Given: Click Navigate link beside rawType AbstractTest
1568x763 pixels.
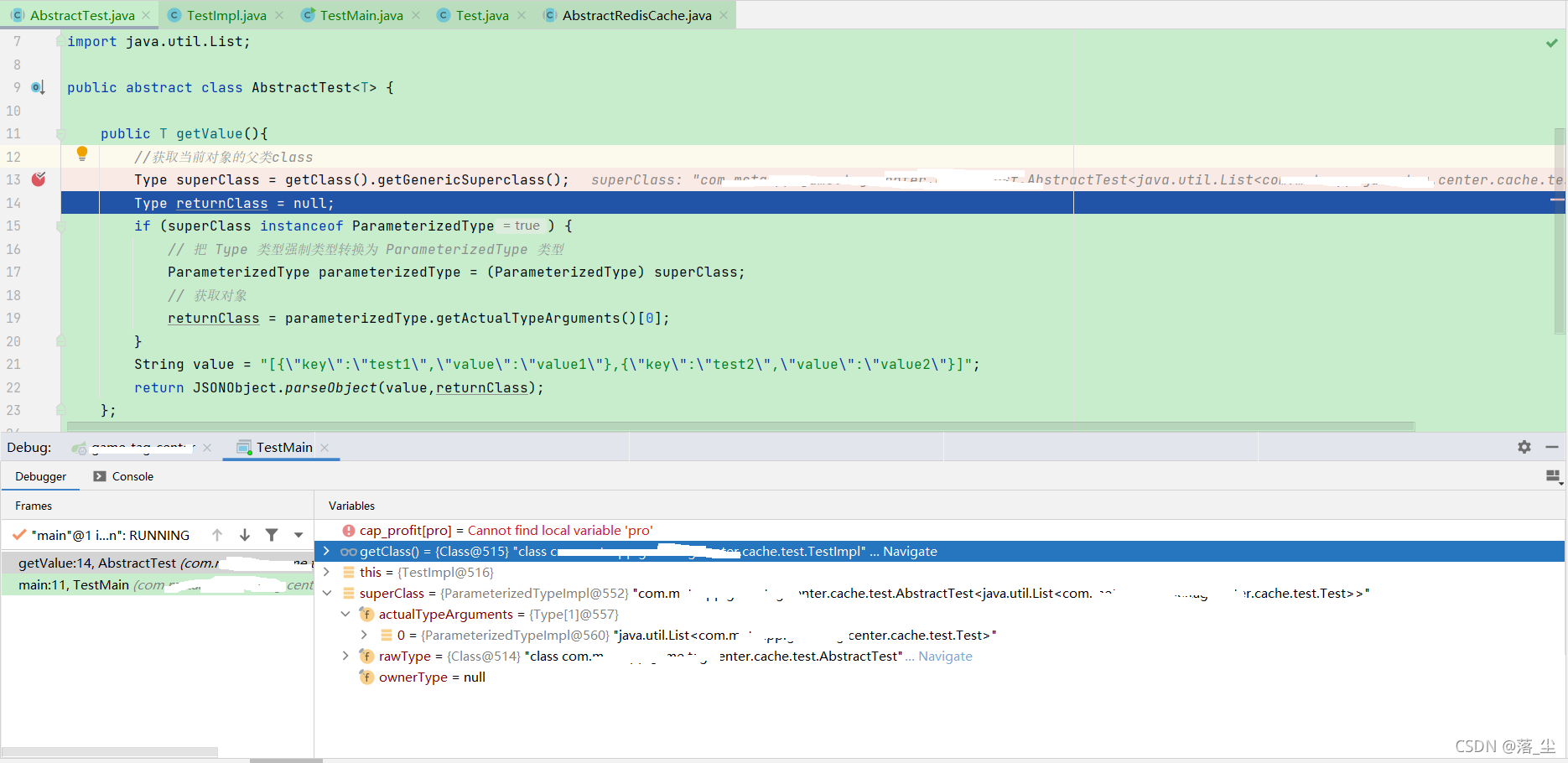Looking at the screenshot, I should 945,656.
